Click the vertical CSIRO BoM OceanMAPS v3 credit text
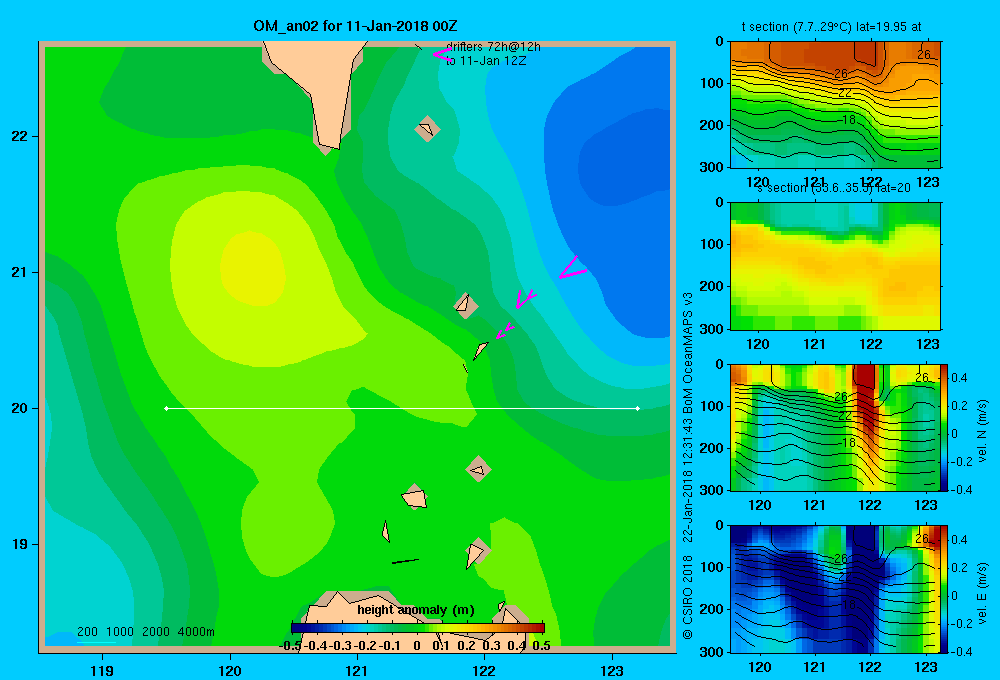The image size is (1000, 680). (688, 466)
